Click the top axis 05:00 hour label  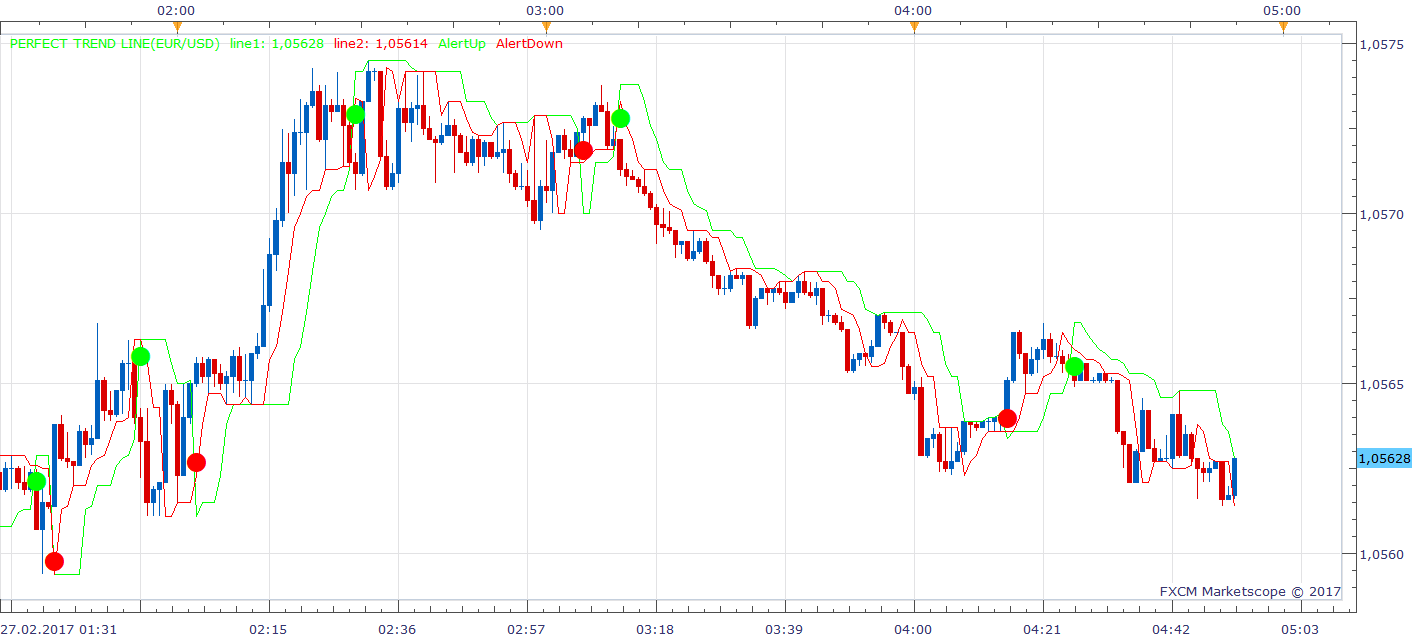(x=1282, y=11)
